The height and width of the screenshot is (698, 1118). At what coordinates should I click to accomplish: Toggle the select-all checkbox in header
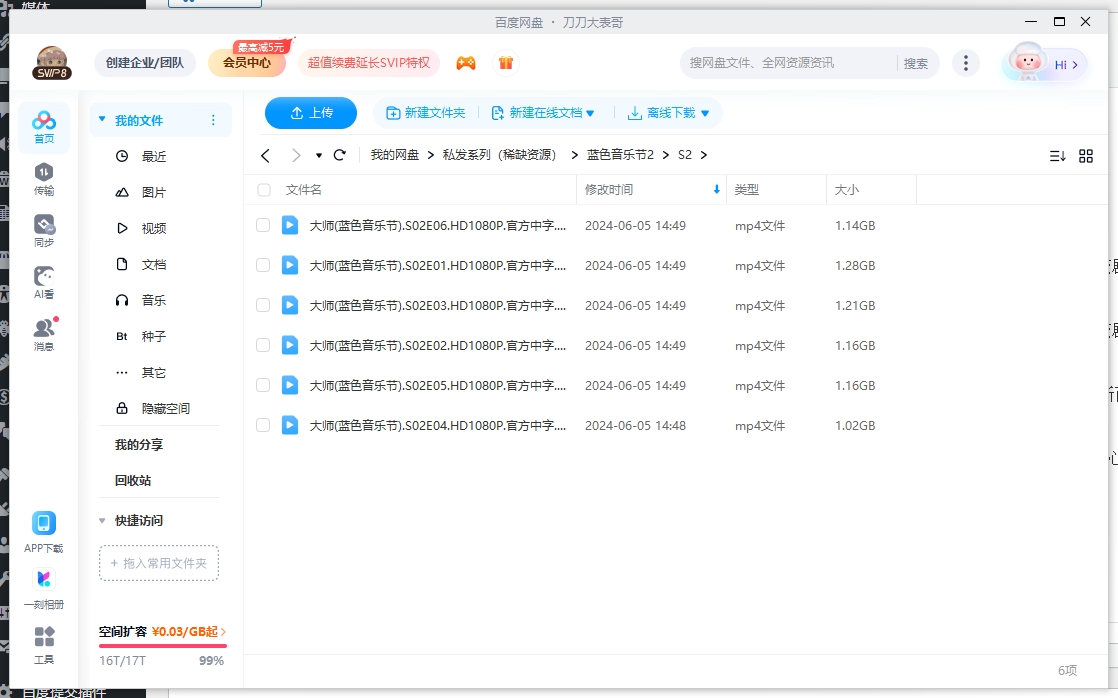click(x=264, y=190)
